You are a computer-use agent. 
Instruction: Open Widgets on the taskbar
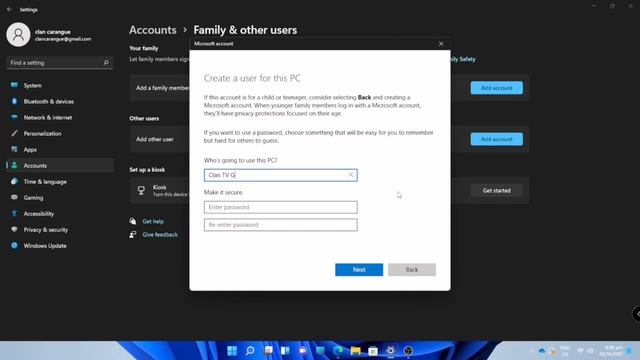click(x=285, y=351)
